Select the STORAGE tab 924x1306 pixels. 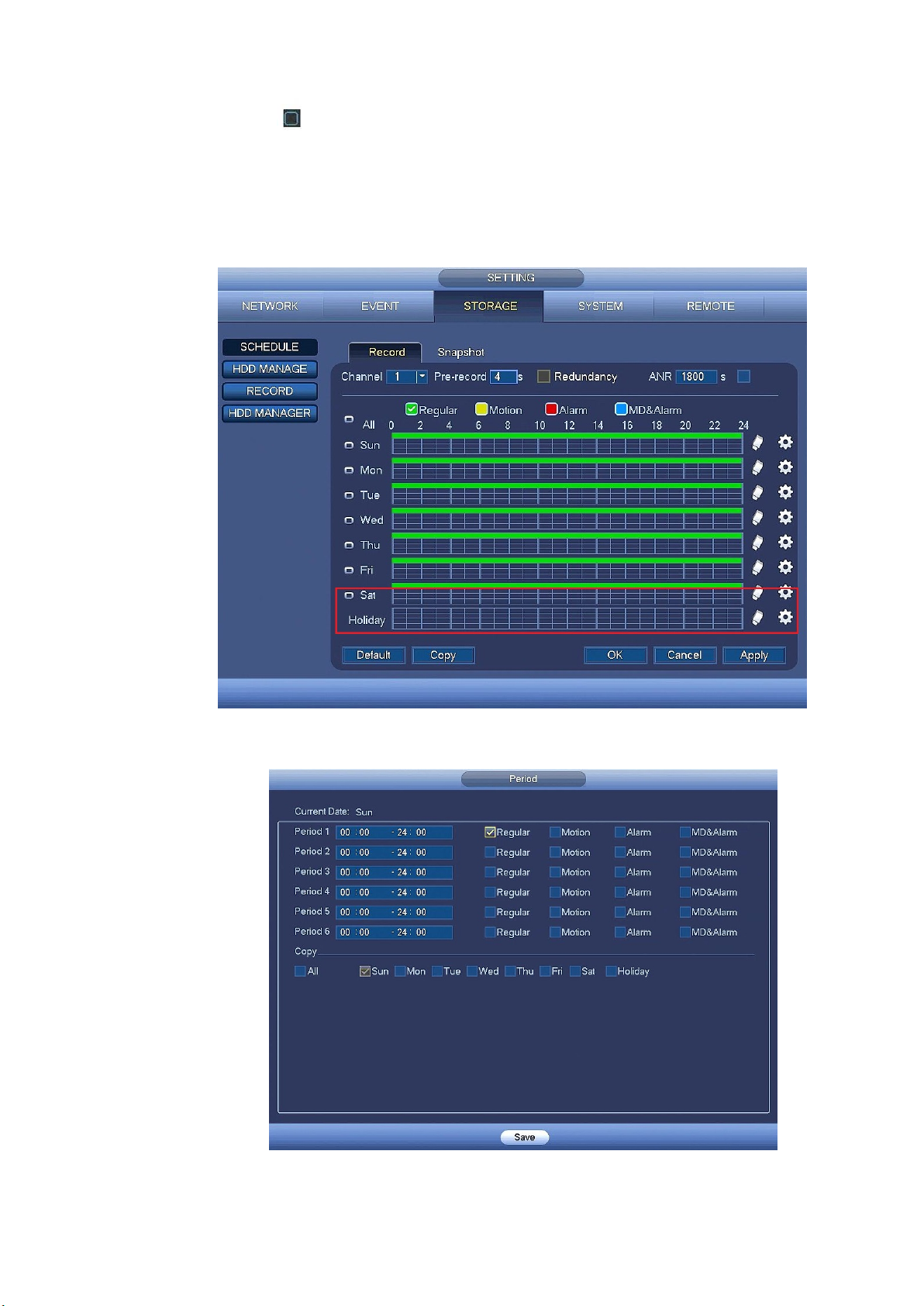pyautogui.click(x=490, y=306)
